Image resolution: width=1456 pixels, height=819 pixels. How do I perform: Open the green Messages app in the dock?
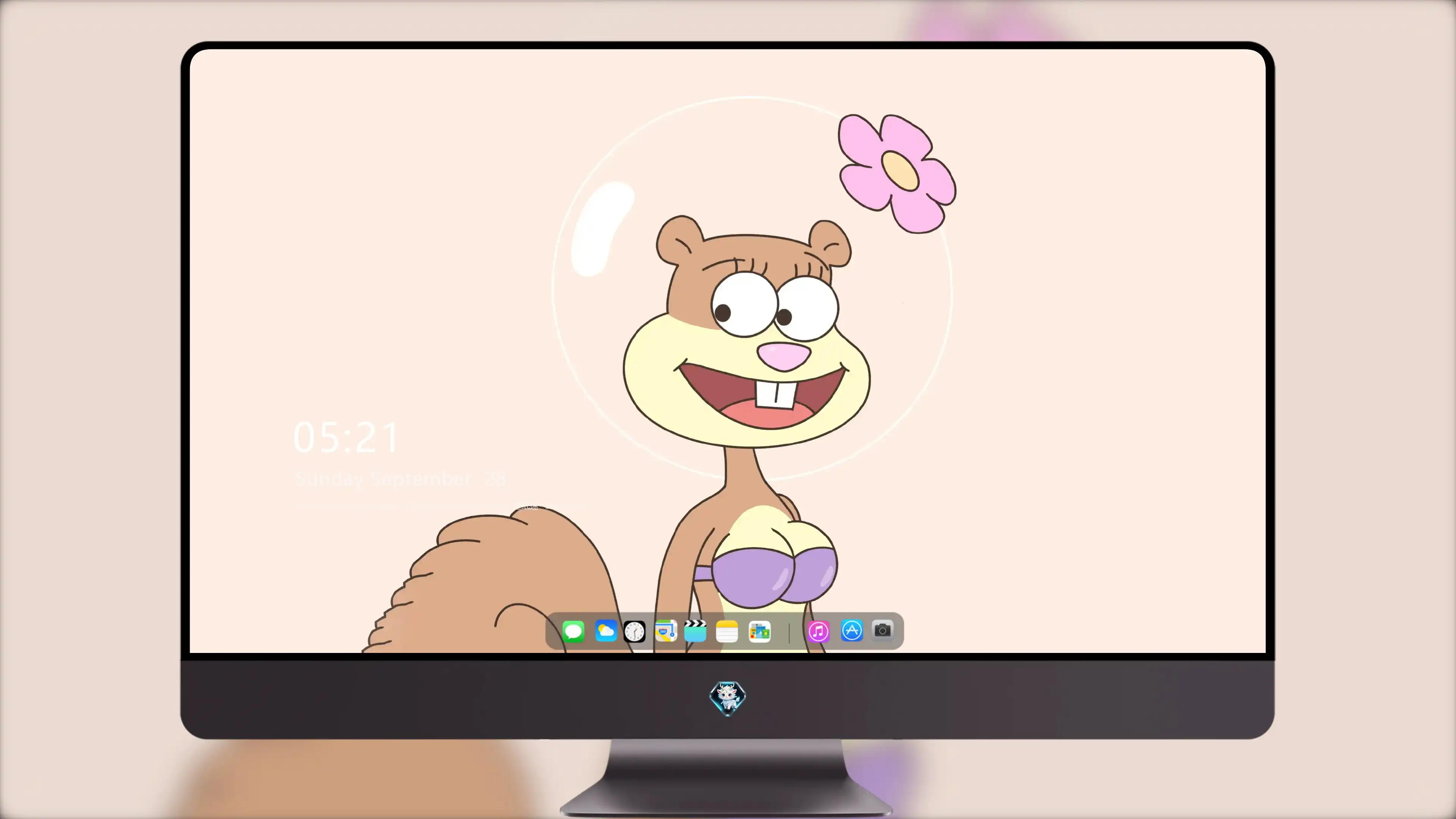click(x=573, y=631)
